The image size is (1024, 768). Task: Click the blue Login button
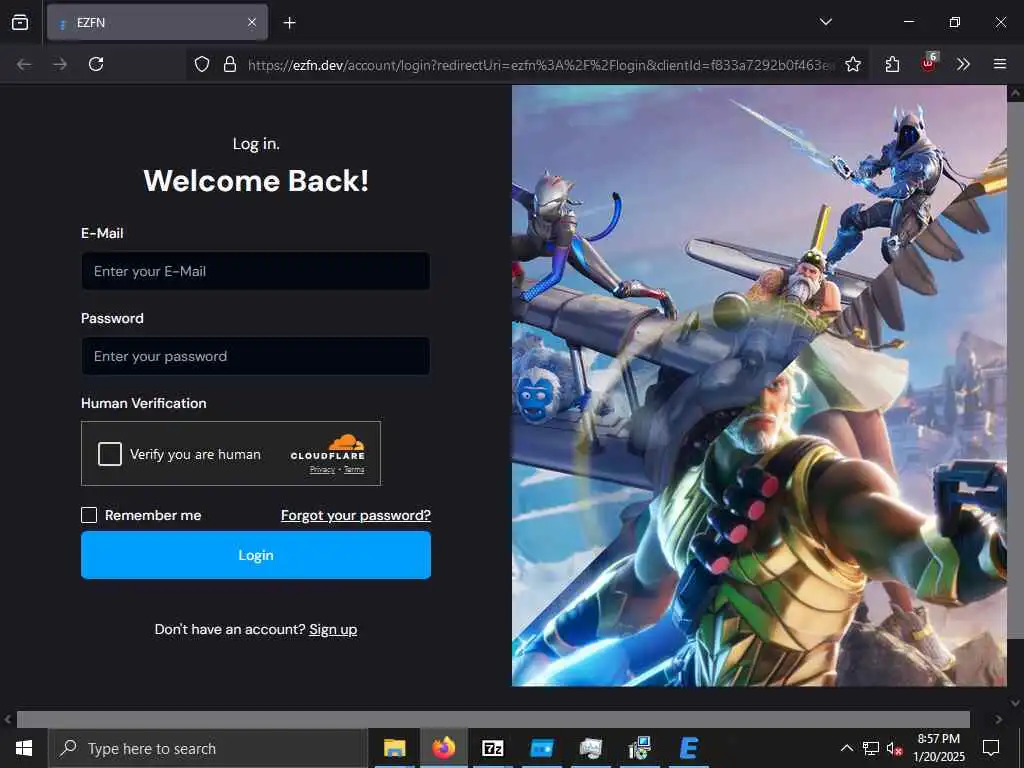pos(255,555)
